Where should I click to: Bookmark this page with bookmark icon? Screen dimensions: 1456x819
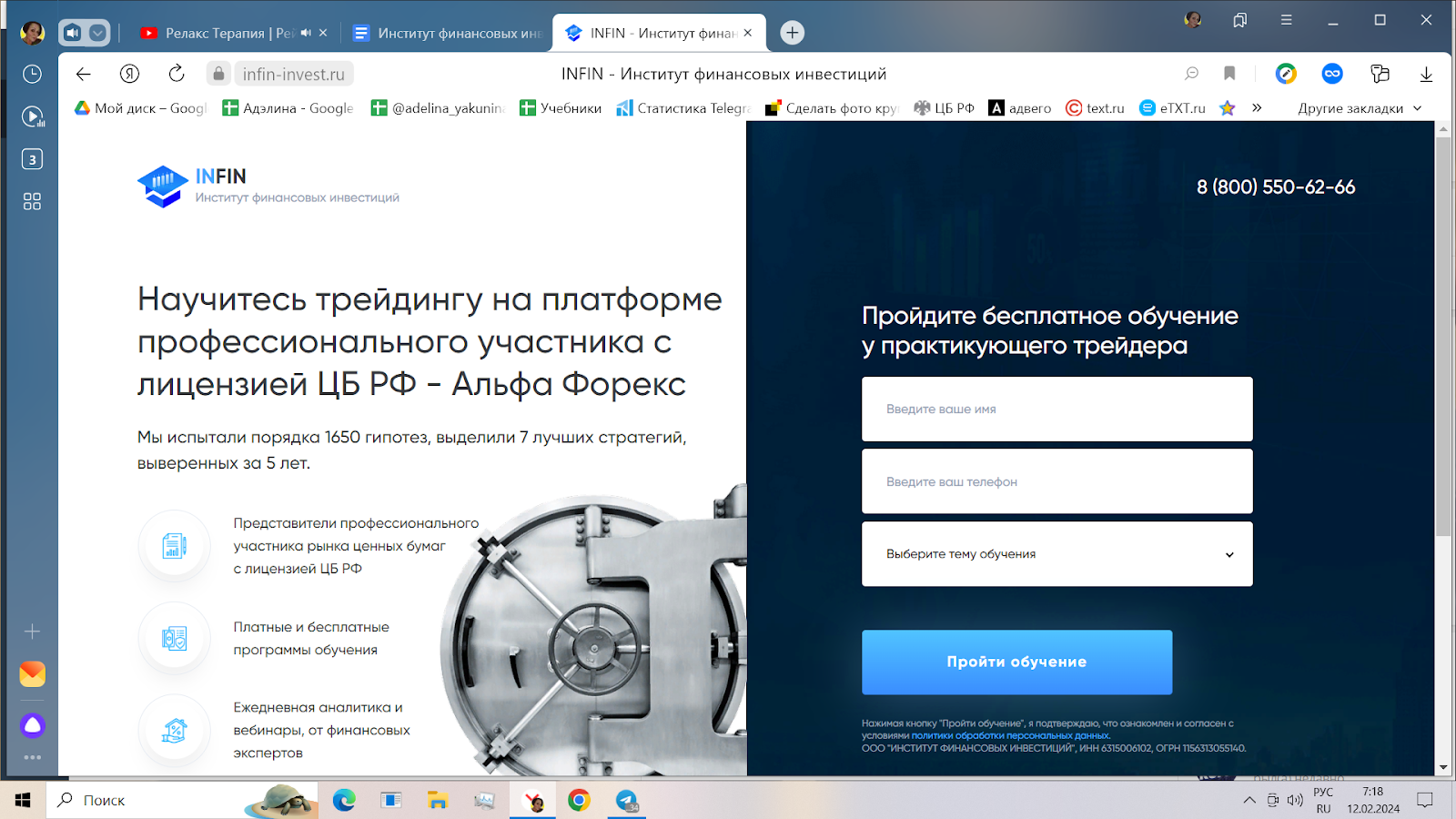pos(1229,74)
